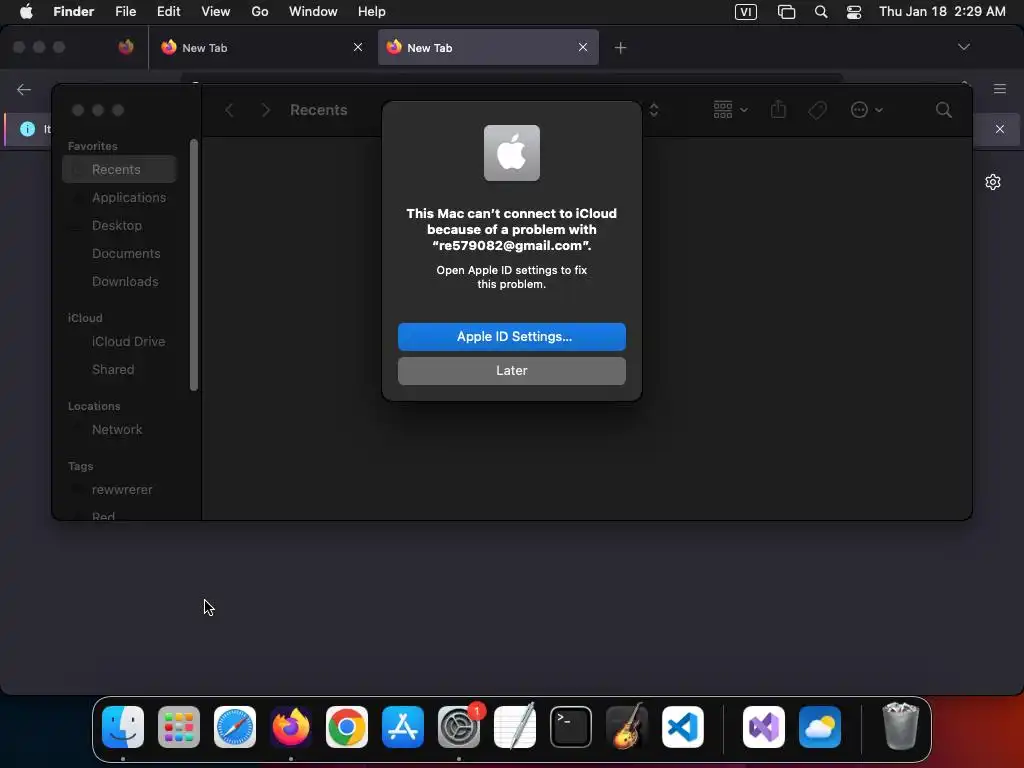1024x768 pixels.
Task: Dismiss the iCloud dialog with Later
Action: pyautogui.click(x=511, y=370)
